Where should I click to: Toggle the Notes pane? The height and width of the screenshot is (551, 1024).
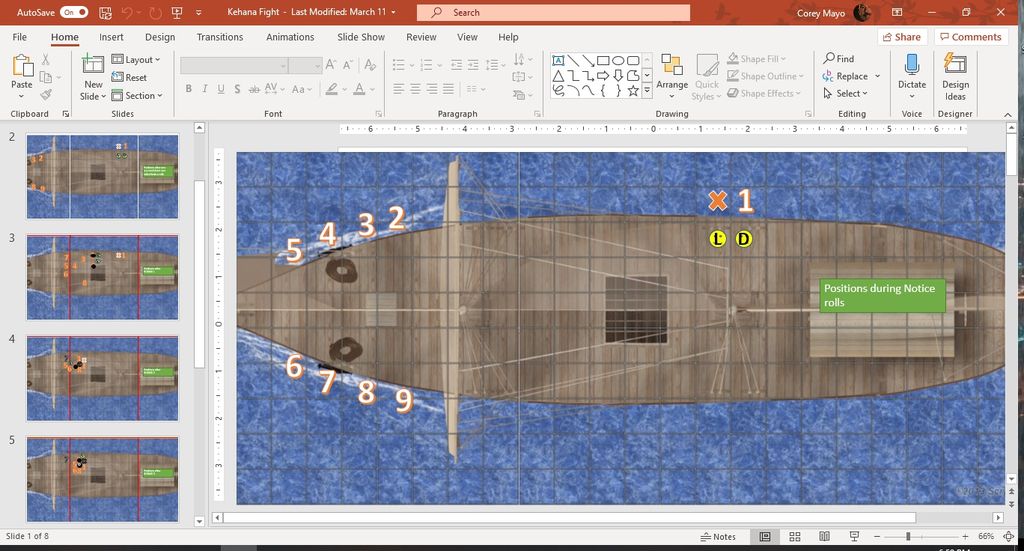point(718,537)
